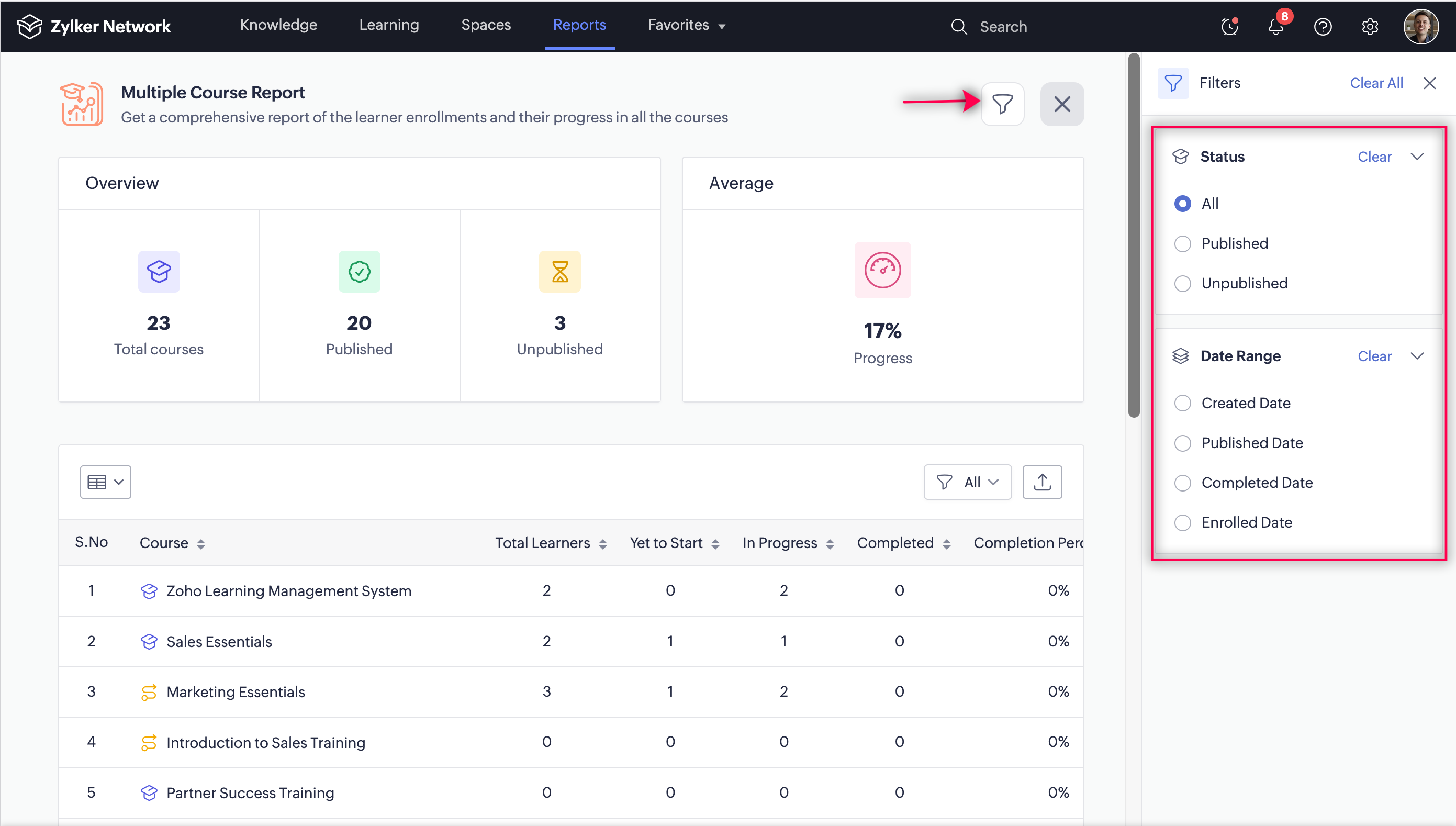Open the table view type dropdown
The width and height of the screenshot is (1456, 826).
106,482
